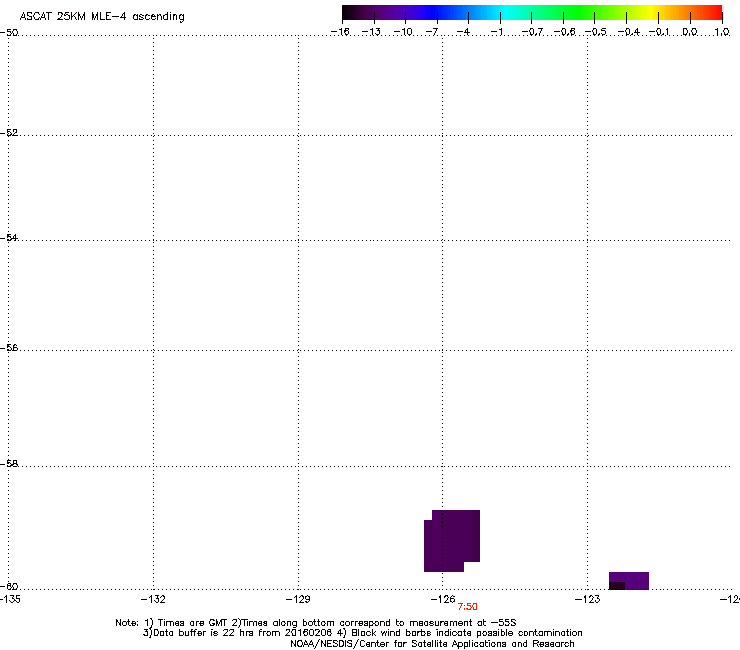
Task: Click the color bar label '0.0'
Action: [x=690, y=32]
